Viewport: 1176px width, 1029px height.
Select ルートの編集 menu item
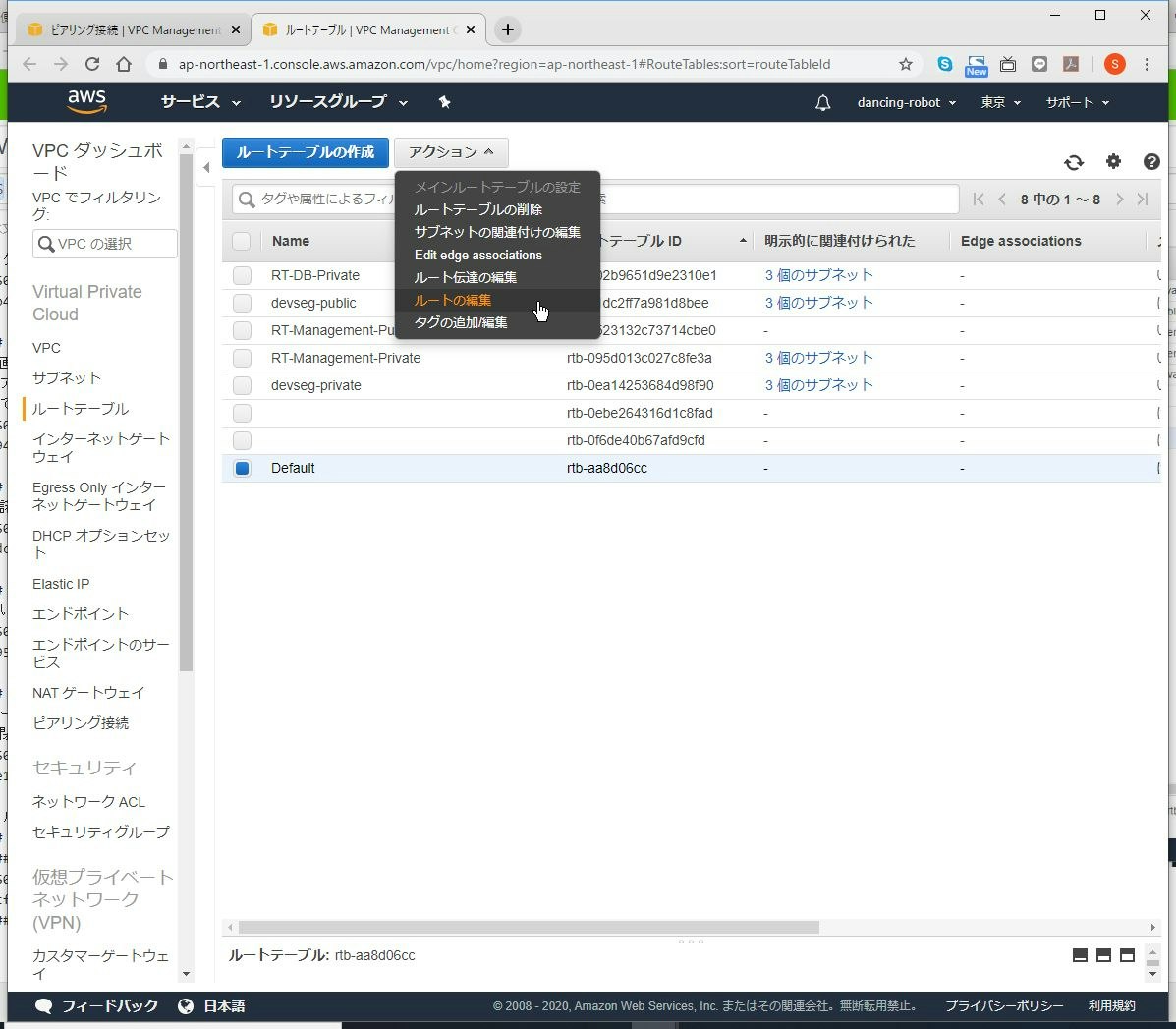click(x=452, y=300)
